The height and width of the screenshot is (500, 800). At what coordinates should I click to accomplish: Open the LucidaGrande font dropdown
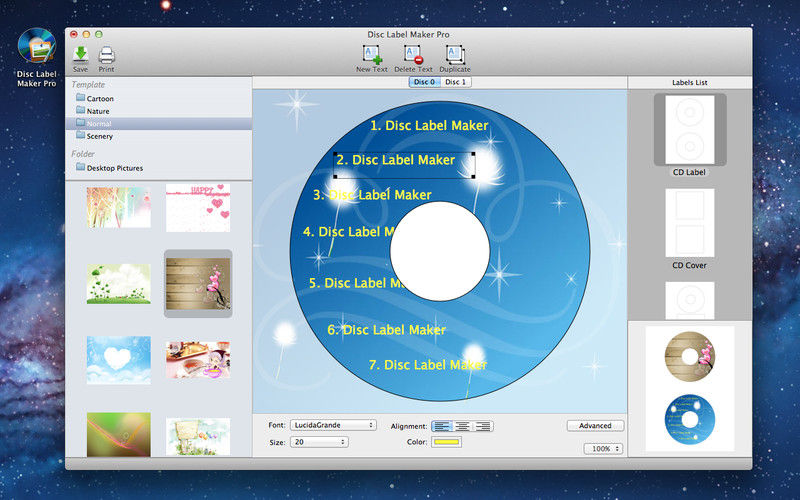[332, 425]
